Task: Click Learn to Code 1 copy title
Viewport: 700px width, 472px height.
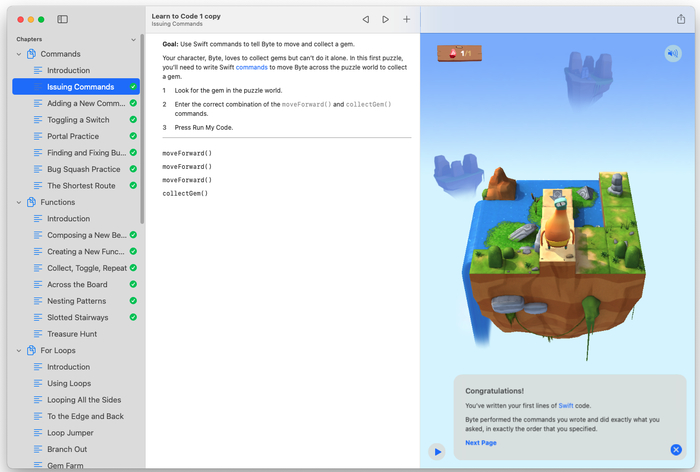Action: pyautogui.click(x=186, y=16)
